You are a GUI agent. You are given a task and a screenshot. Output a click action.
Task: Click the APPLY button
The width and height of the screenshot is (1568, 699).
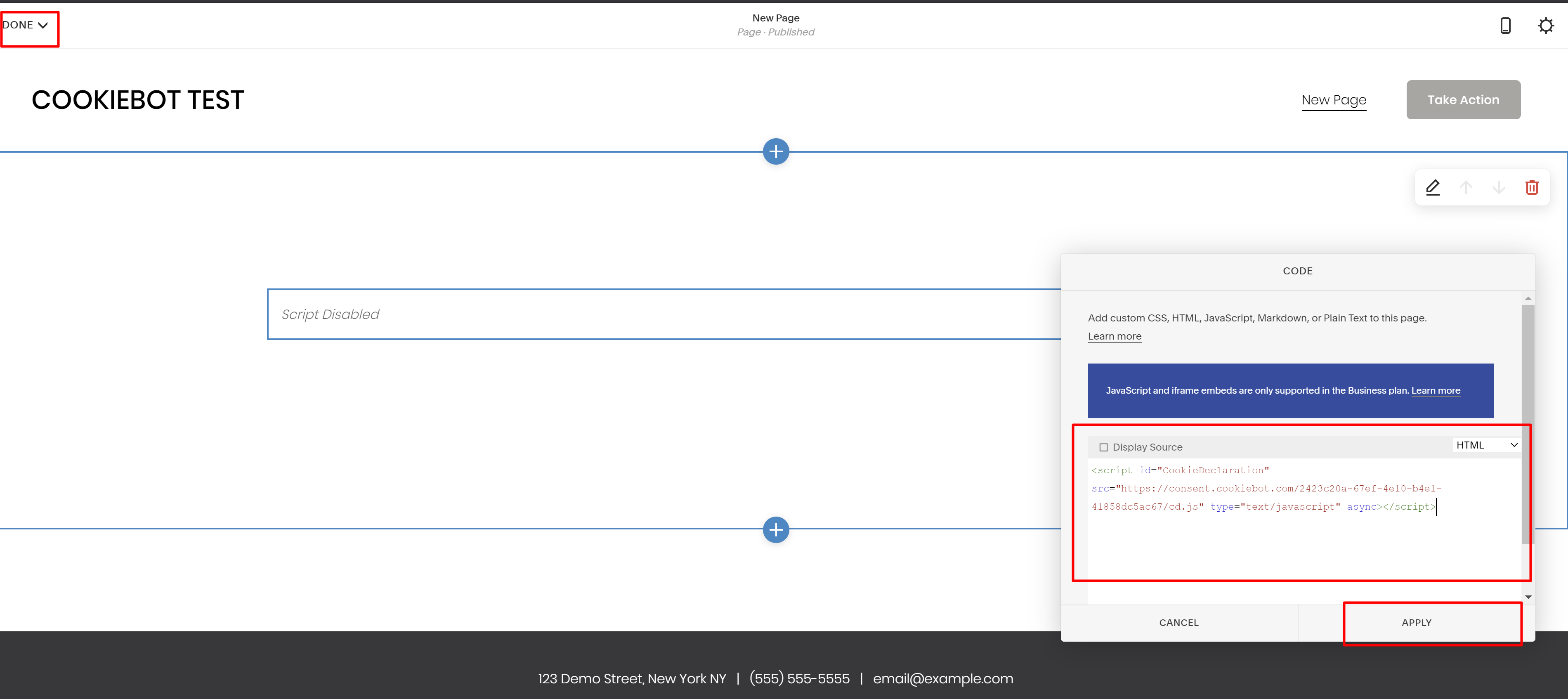[1417, 622]
